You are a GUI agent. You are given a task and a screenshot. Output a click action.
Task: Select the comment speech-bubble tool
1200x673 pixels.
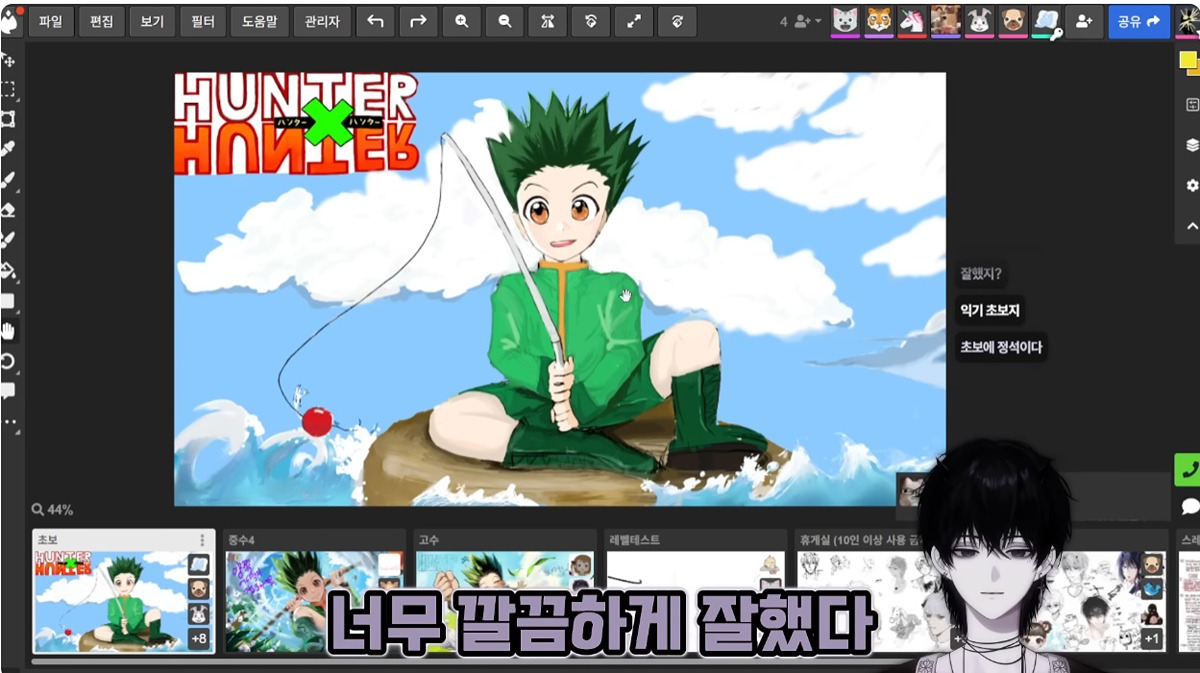[8, 391]
